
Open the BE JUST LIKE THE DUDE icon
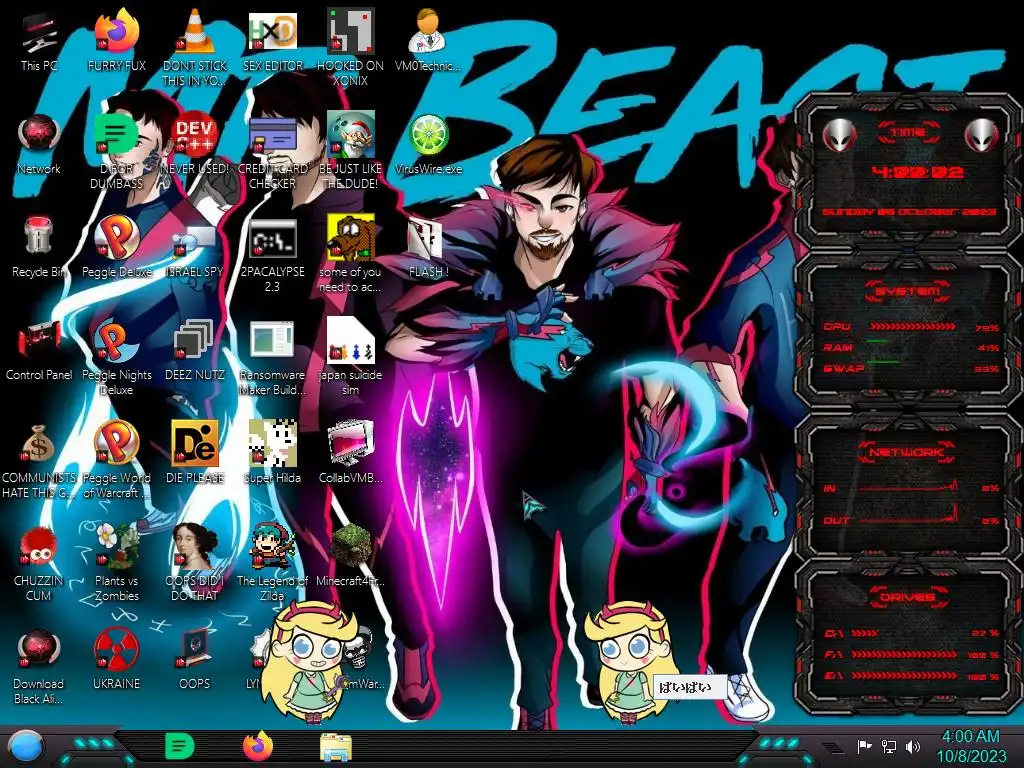point(350,136)
